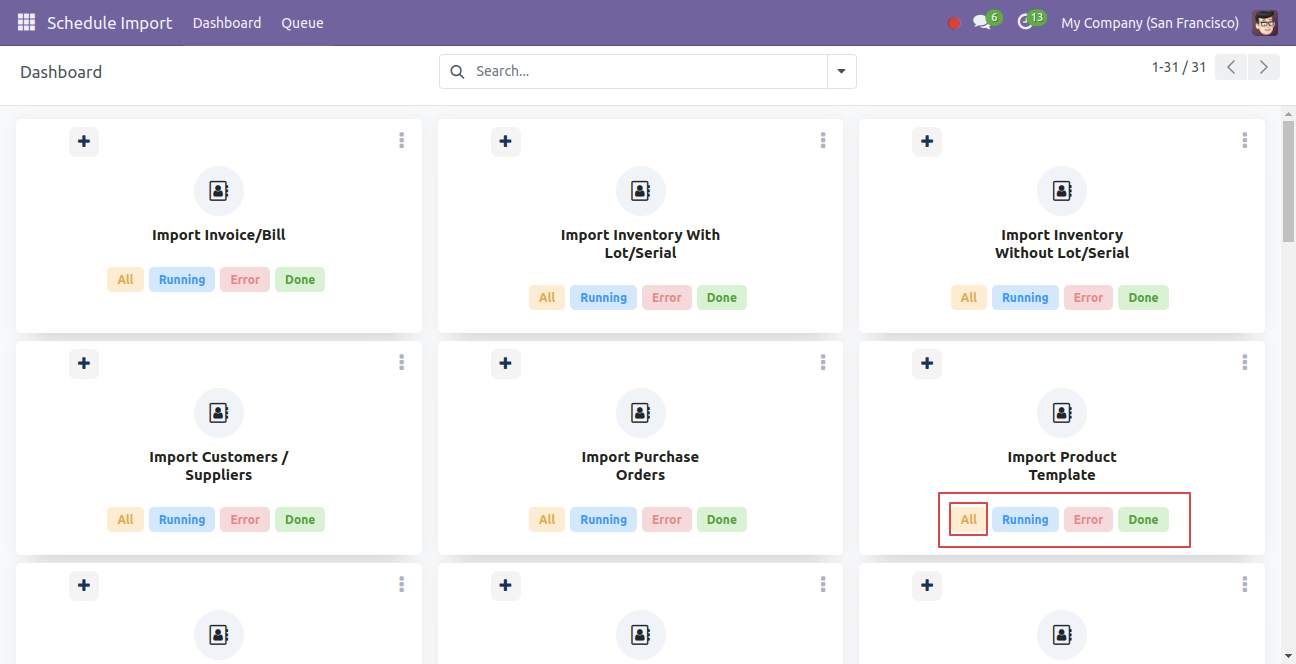Open kebab menu on Import Invoice/Bill card
Viewport: 1296px width, 664px height.
pyautogui.click(x=401, y=141)
